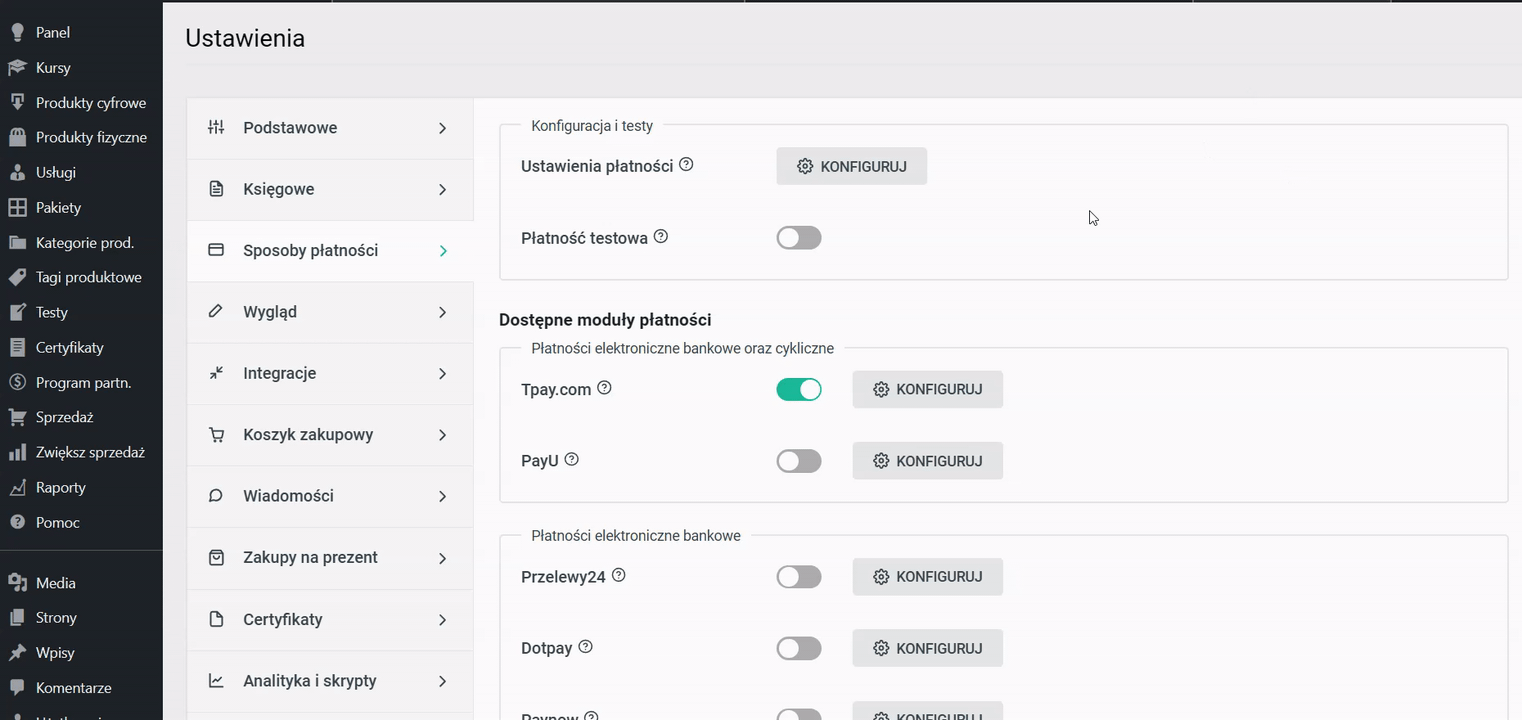Open the Wiadomości settings tab
Screen dimensions: 1522x720
[330, 496]
